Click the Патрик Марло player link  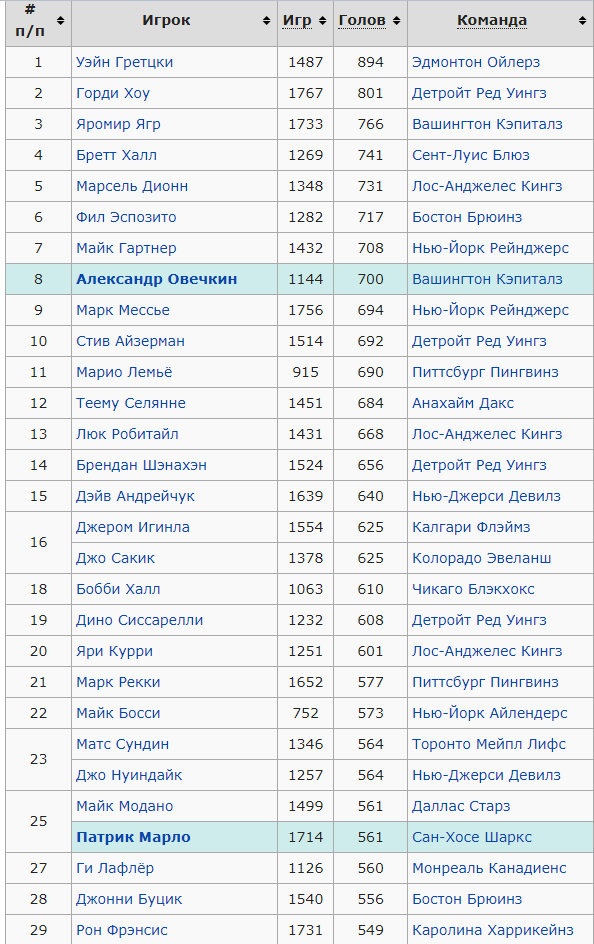tap(133, 837)
